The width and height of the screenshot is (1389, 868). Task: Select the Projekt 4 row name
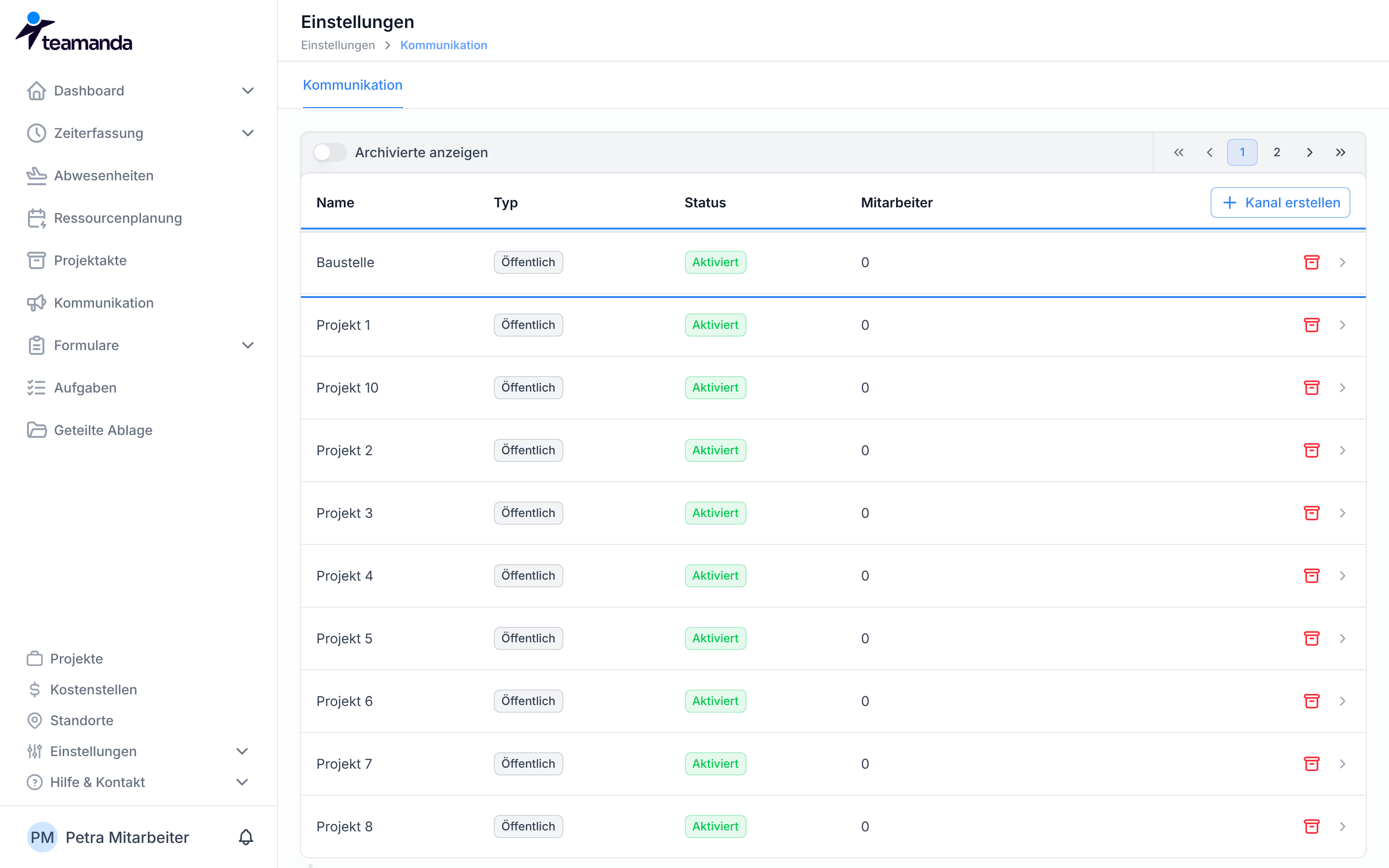(344, 576)
